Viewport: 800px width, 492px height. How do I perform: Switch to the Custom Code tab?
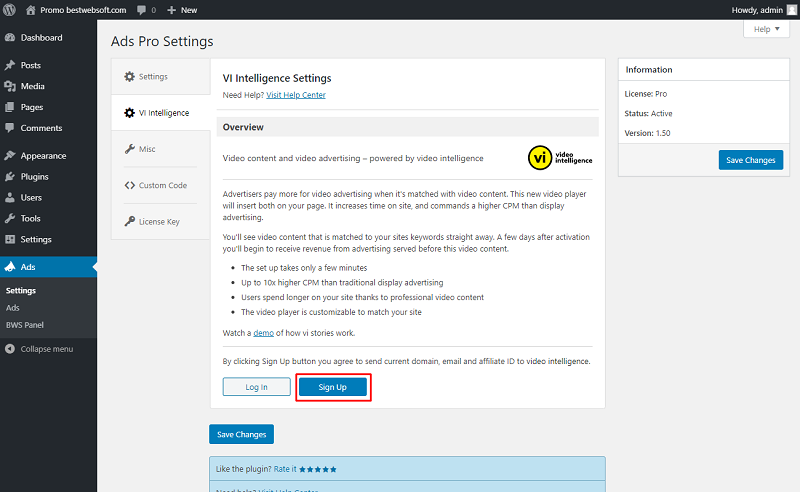160,185
